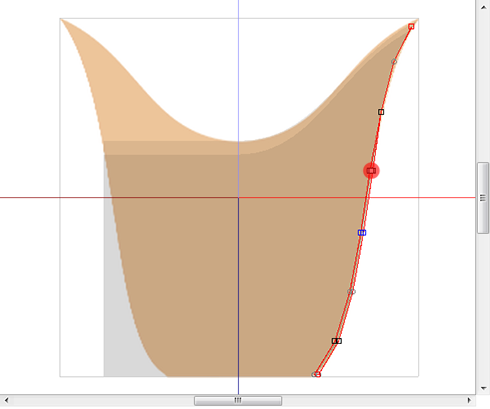Click the horizontal scrollbar thumb
The height and width of the screenshot is (409, 490).
coord(238,400)
